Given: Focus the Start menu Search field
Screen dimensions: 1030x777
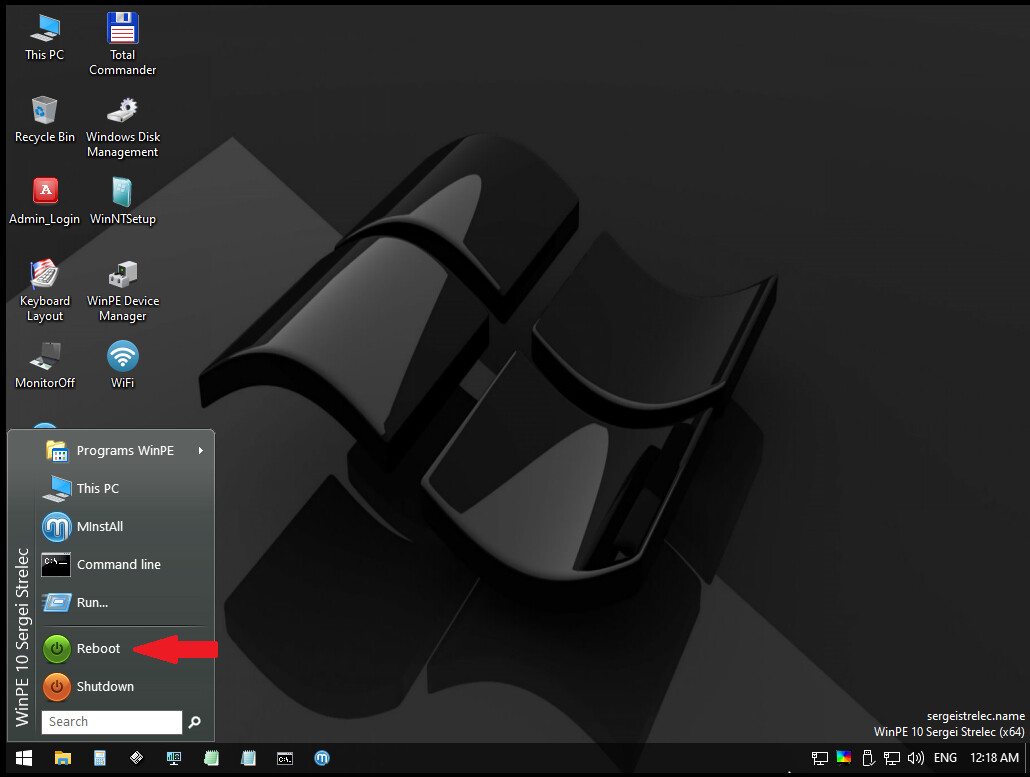Looking at the screenshot, I should [x=112, y=722].
